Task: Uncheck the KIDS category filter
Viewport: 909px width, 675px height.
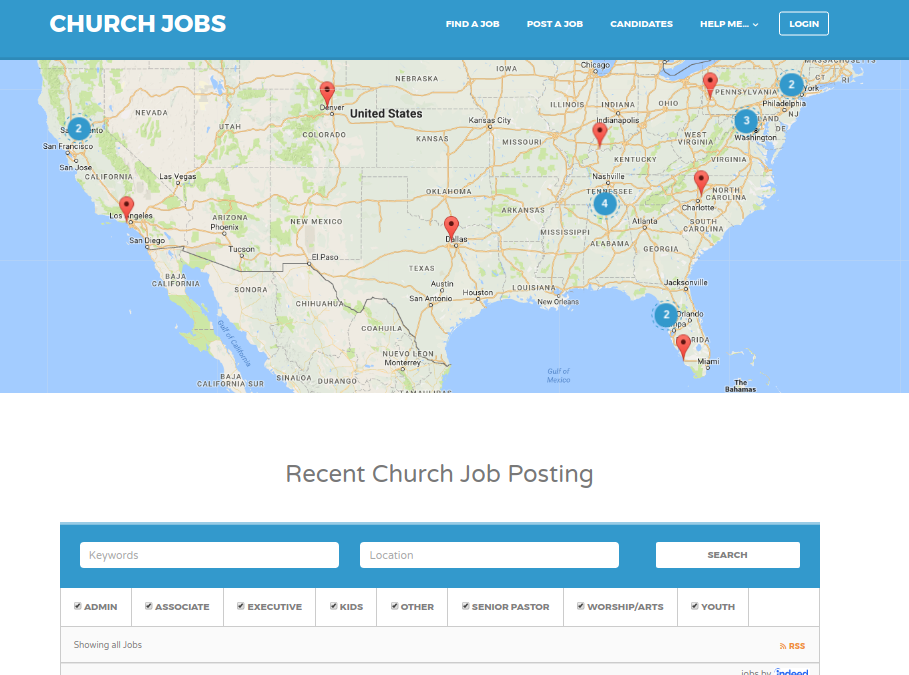Action: coord(333,606)
